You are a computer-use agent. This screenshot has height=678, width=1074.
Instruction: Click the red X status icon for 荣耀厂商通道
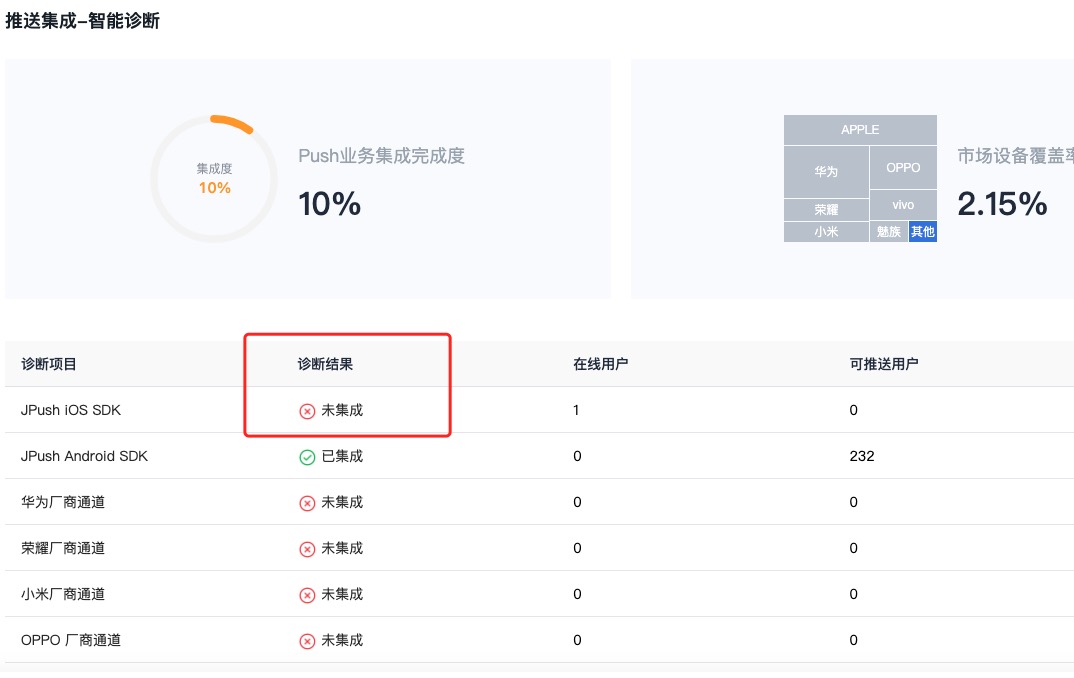point(307,549)
